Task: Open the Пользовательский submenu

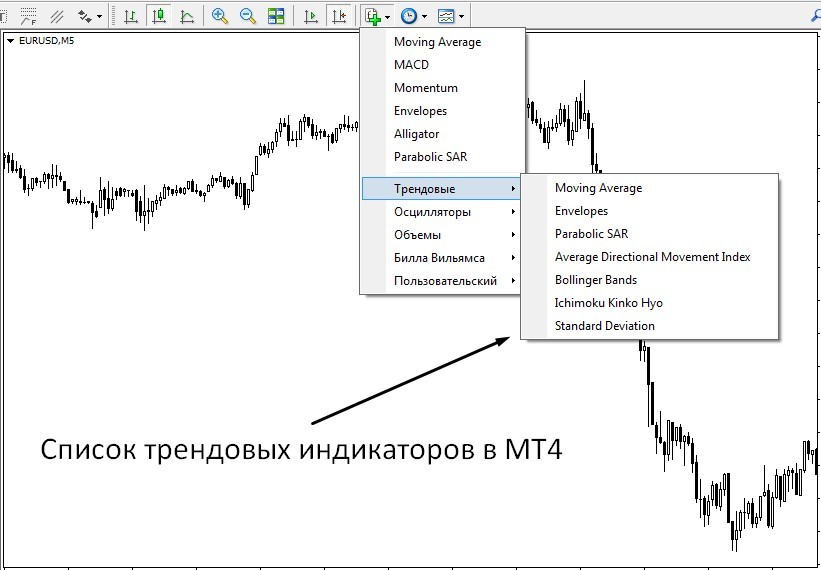Action: (441, 281)
